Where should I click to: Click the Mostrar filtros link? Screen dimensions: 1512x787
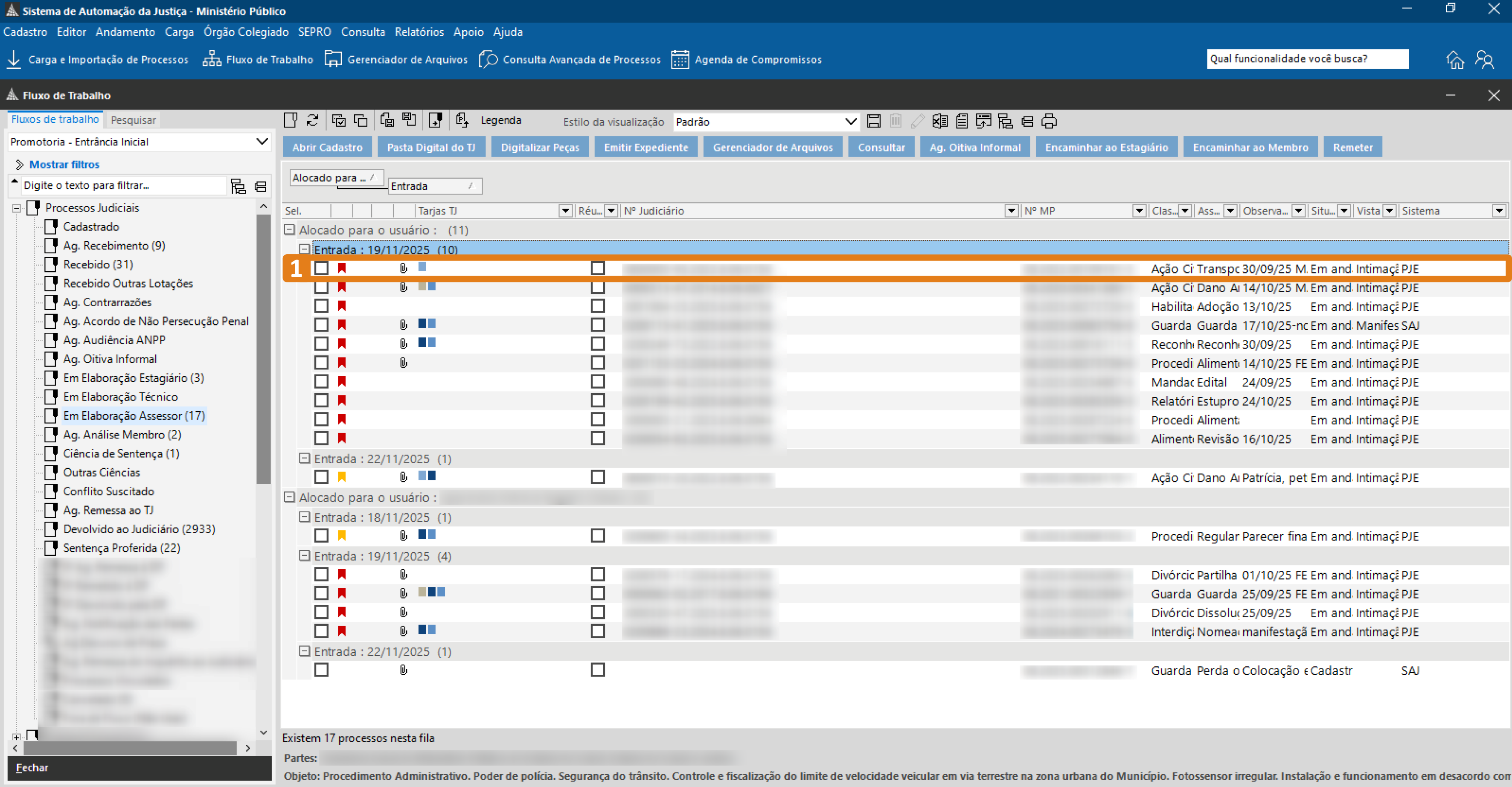pyautogui.click(x=64, y=164)
